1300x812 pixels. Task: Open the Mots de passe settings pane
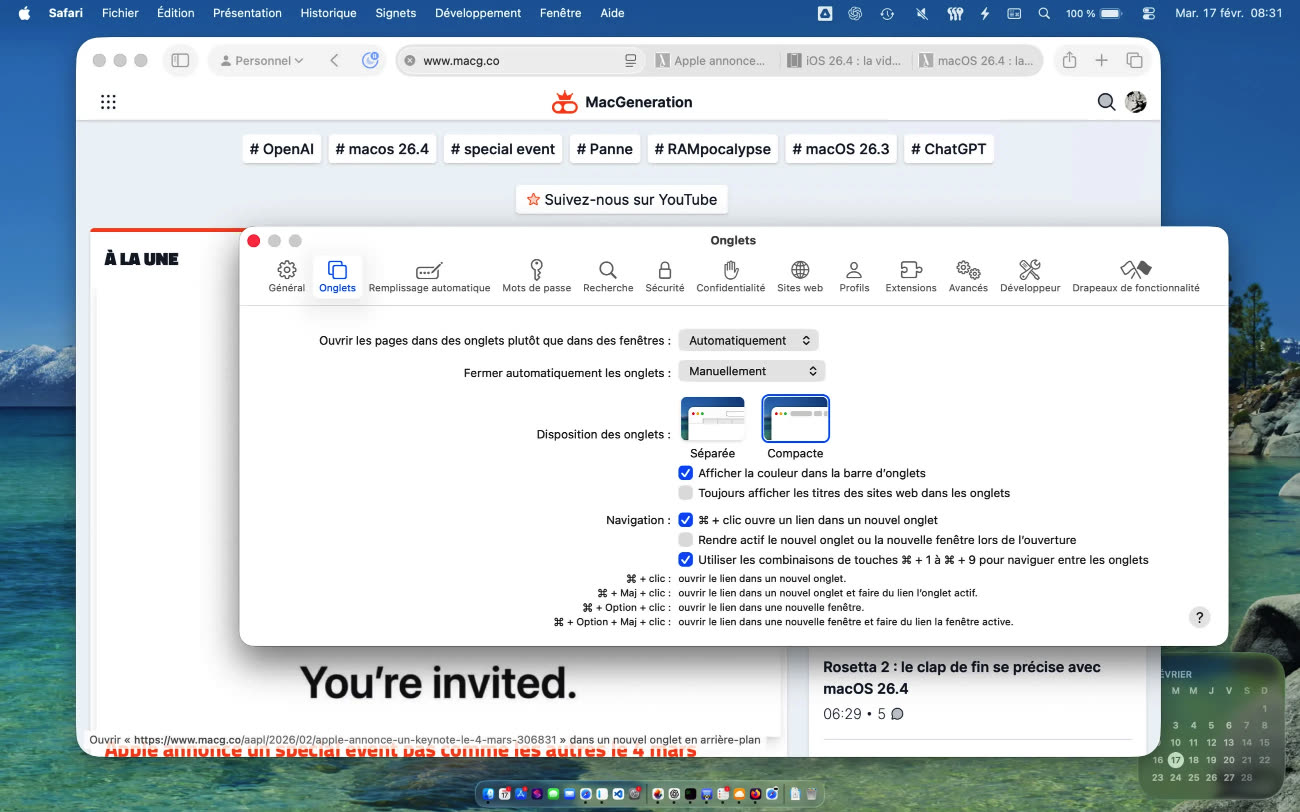536,276
